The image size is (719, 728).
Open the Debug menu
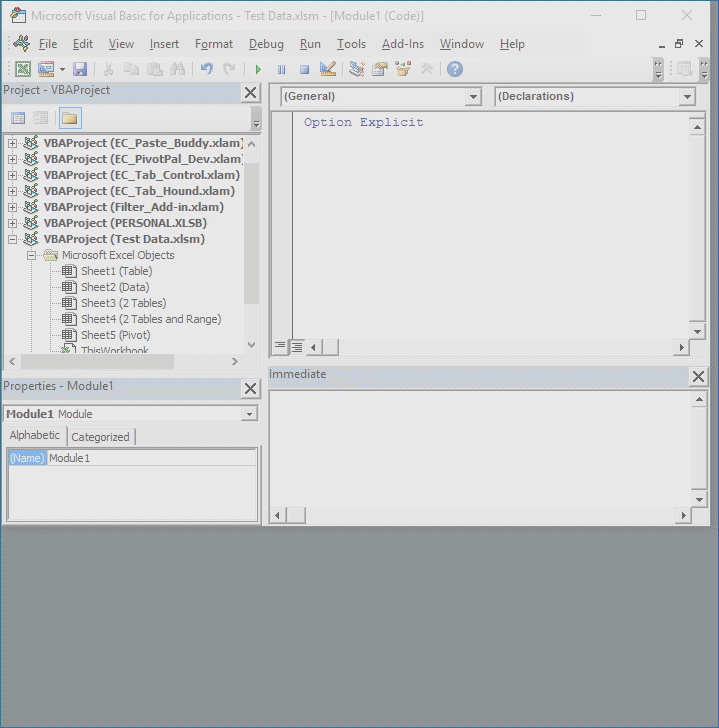tap(266, 44)
